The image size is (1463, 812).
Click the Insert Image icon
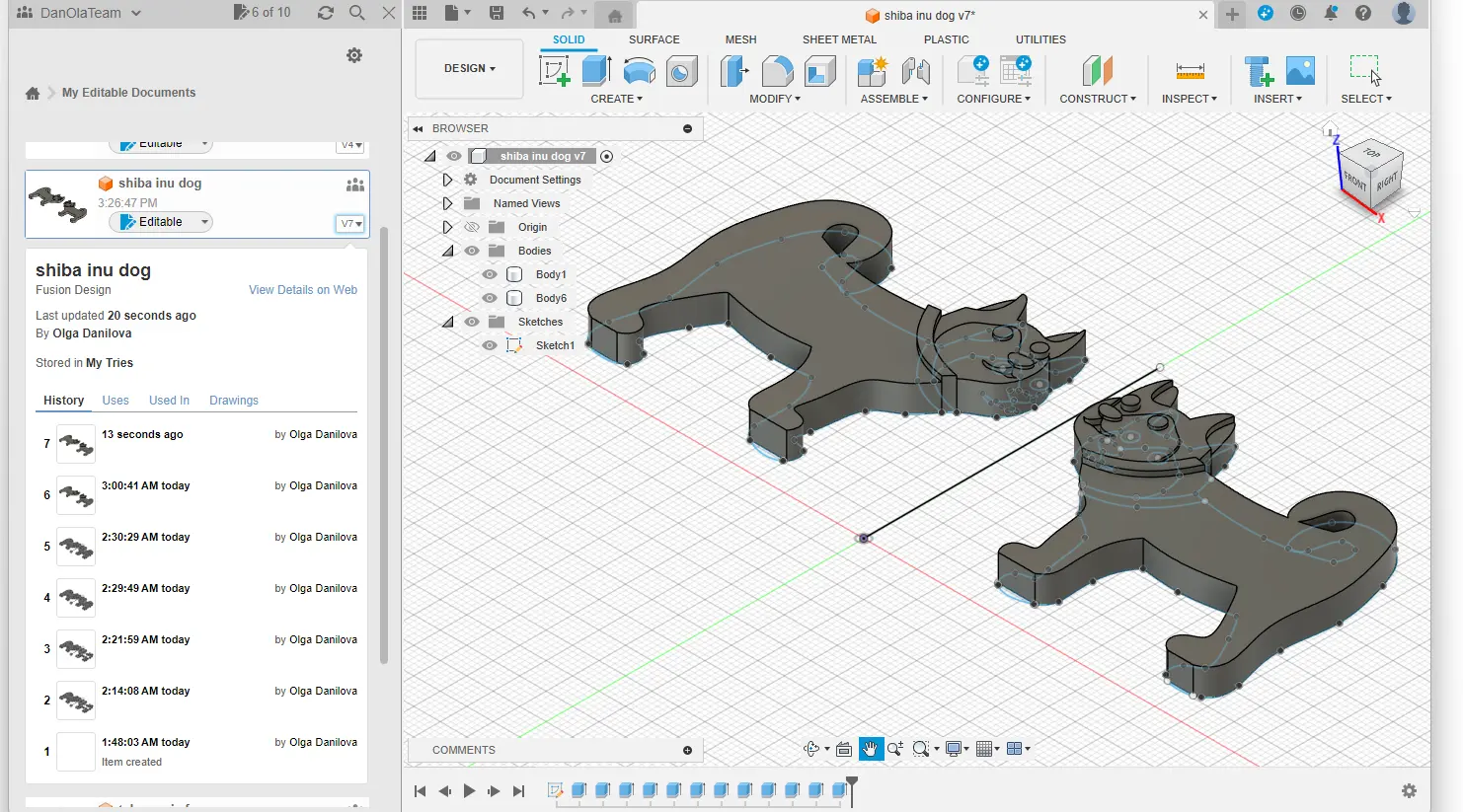click(1300, 71)
